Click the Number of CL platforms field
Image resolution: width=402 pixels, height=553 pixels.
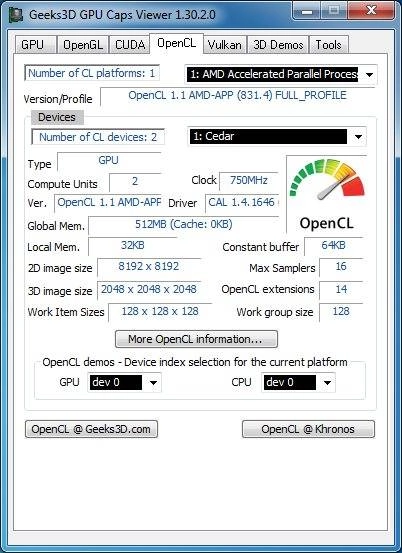click(92, 73)
